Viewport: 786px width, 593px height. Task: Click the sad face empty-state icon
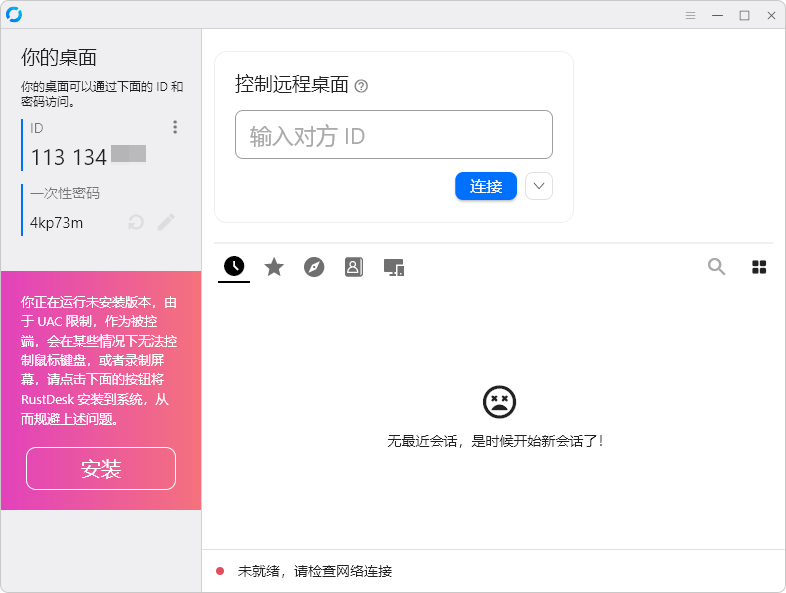click(x=499, y=402)
